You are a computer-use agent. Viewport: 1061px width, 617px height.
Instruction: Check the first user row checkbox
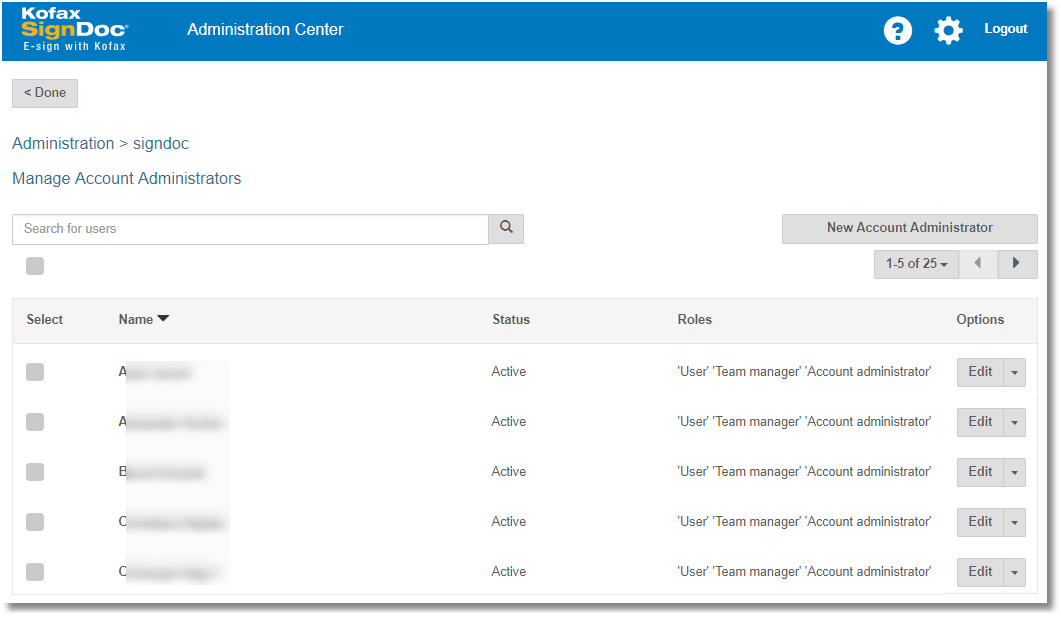35,372
